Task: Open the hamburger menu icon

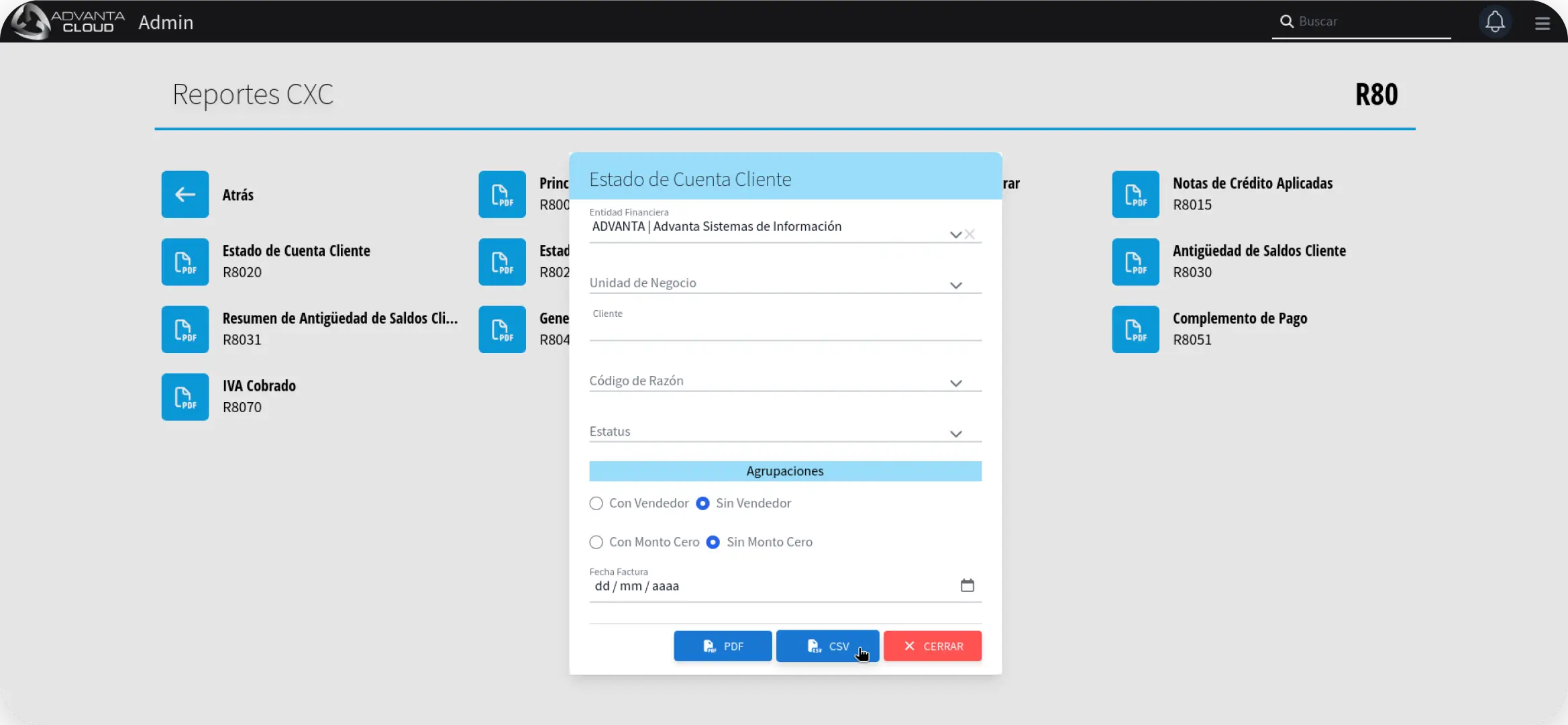Action: [1542, 23]
